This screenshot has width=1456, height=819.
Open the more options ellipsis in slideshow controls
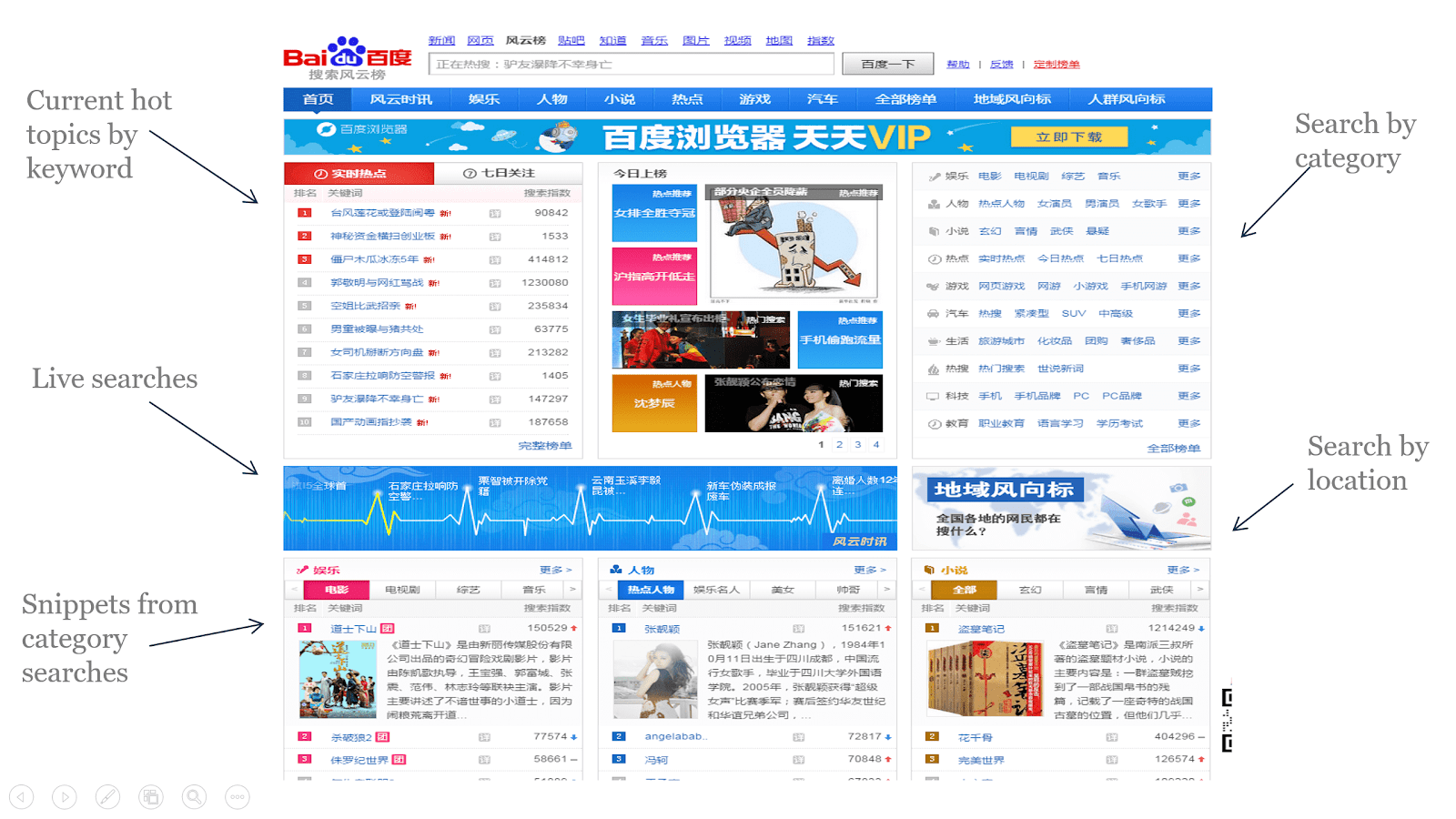238,797
